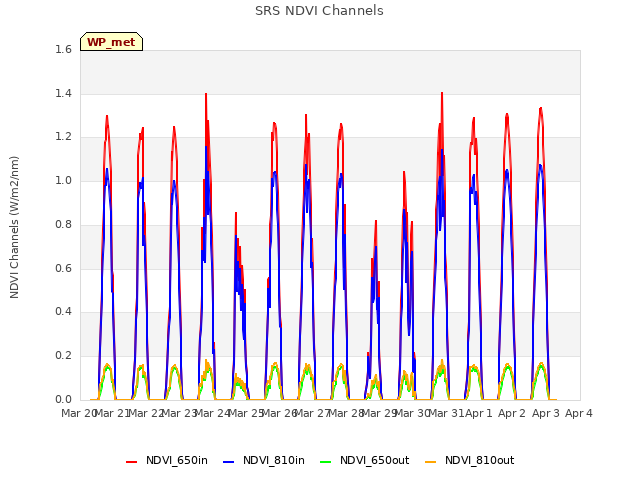Click the Mar 22 x-axis label
This screenshot has width=640, height=480.
(146, 413)
